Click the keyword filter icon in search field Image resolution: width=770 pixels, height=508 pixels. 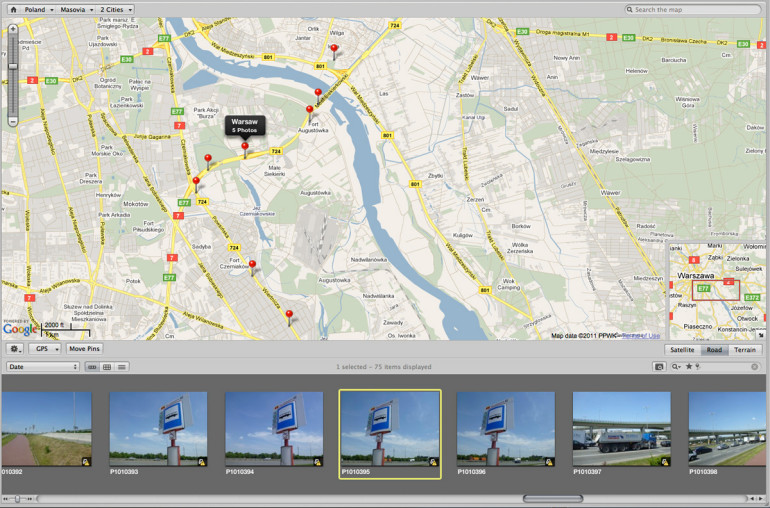pos(697,367)
